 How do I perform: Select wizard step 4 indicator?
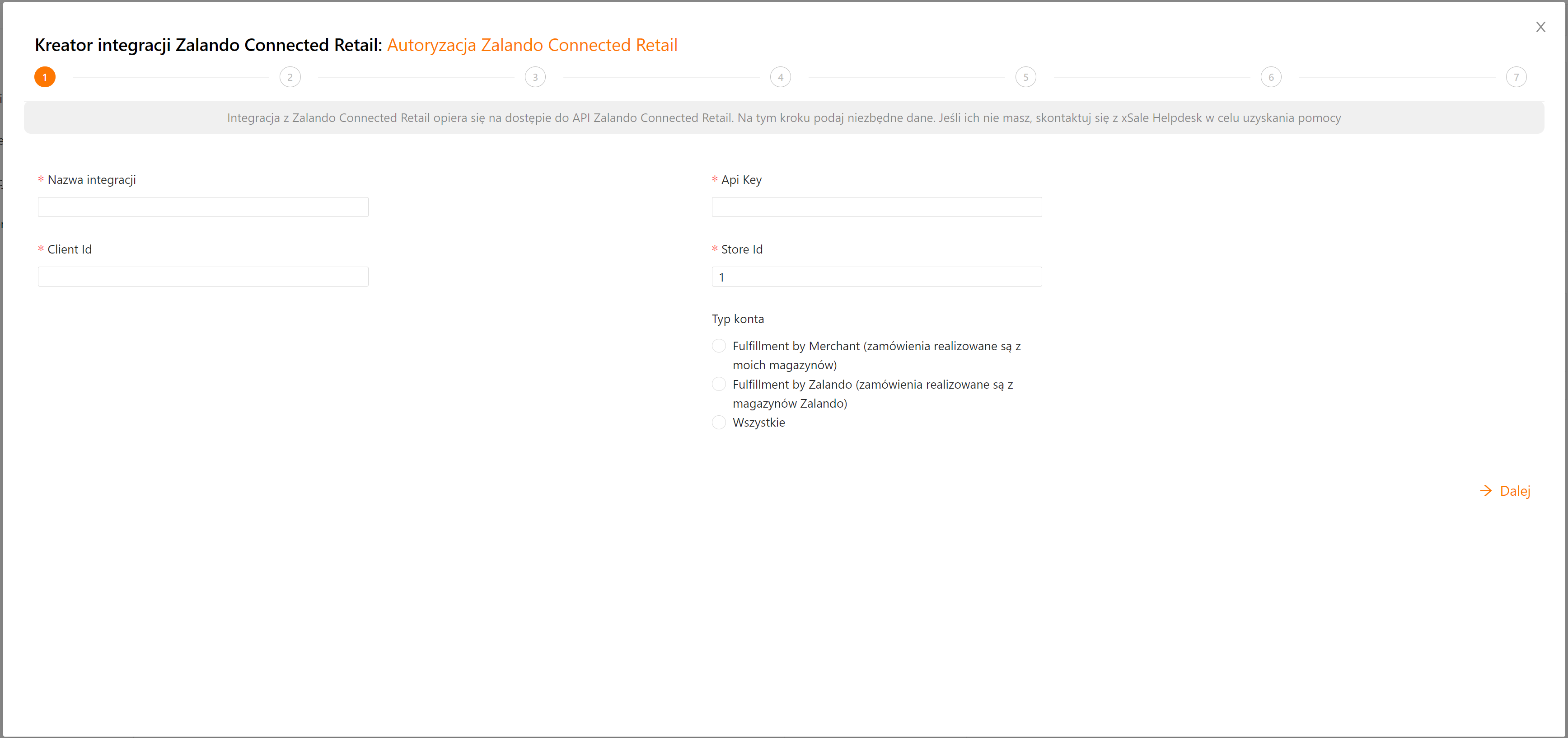tap(780, 77)
